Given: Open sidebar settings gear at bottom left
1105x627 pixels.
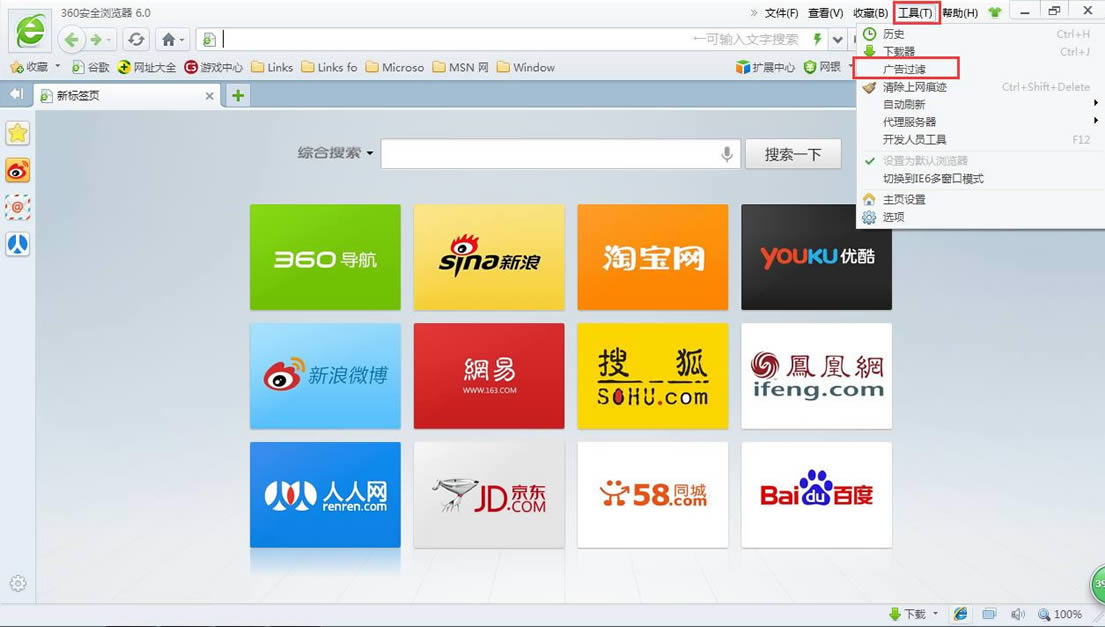Looking at the screenshot, I should pyautogui.click(x=18, y=583).
